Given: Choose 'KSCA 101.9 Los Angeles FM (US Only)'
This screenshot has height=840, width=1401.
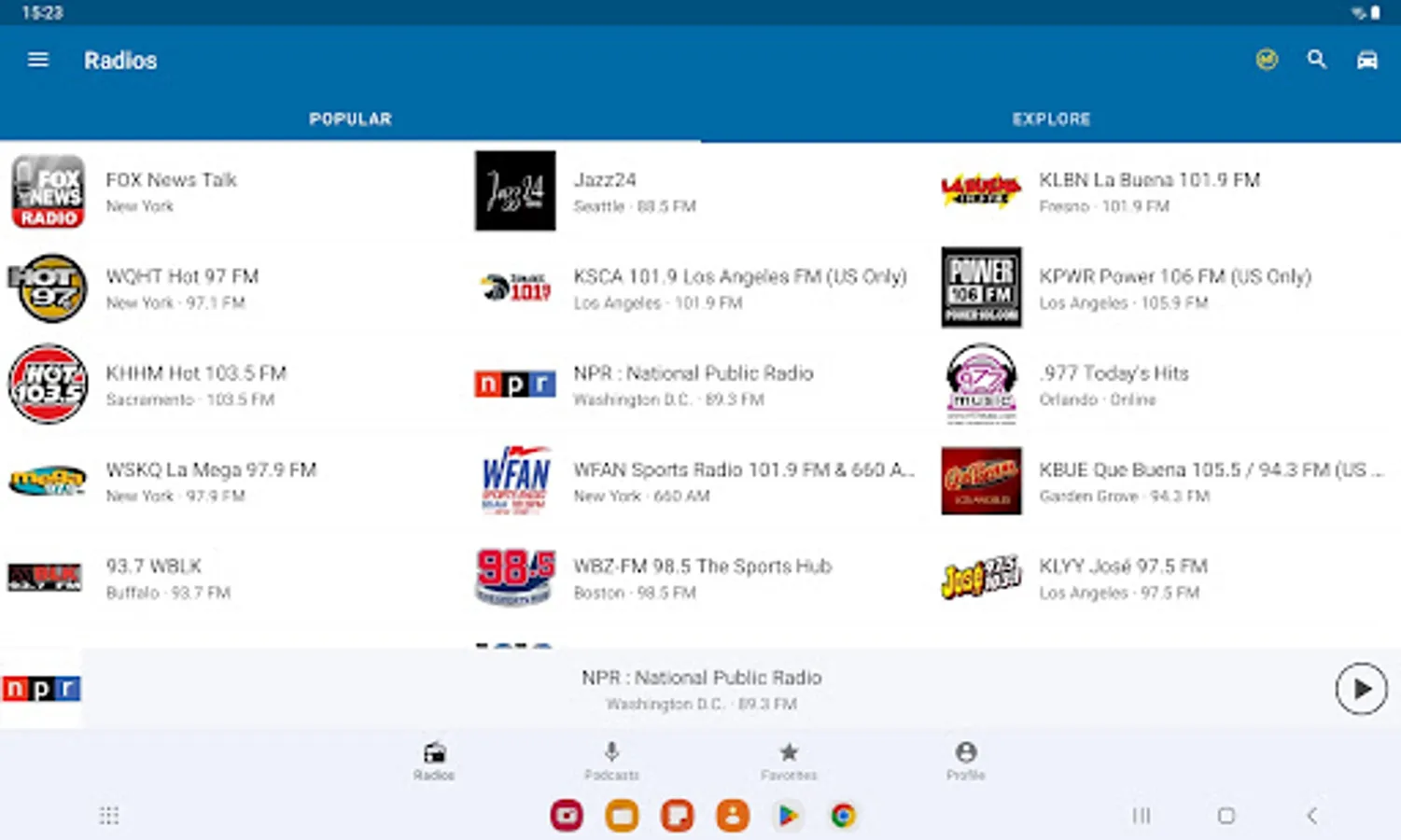Looking at the screenshot, I should pos(740,276).
